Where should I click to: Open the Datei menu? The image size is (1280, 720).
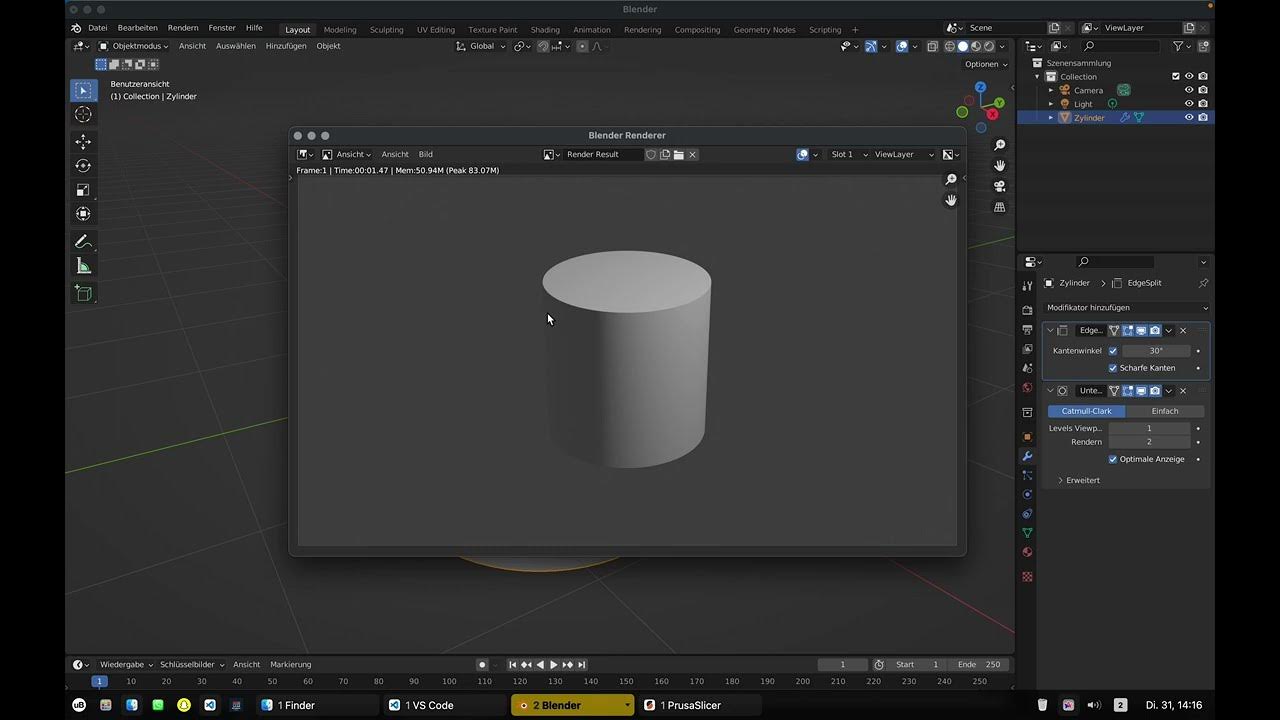tap(97, 28)
